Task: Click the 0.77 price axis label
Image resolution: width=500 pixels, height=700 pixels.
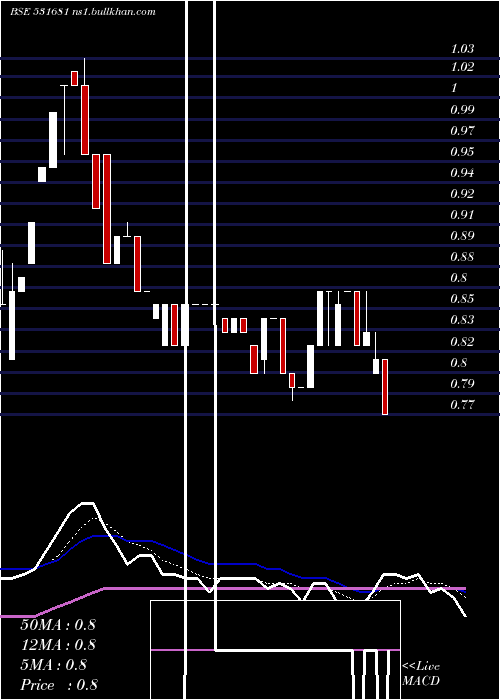Action: tap(462, 405)
